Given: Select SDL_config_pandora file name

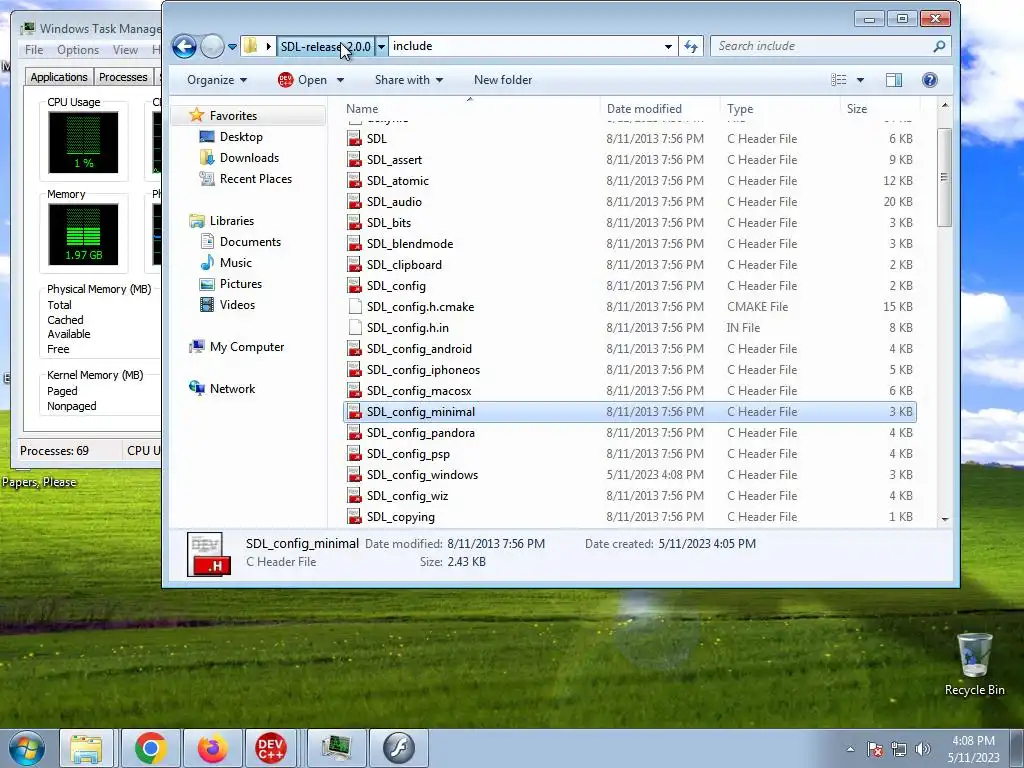Looking at the screenshot, I should (x=421, y=432).
